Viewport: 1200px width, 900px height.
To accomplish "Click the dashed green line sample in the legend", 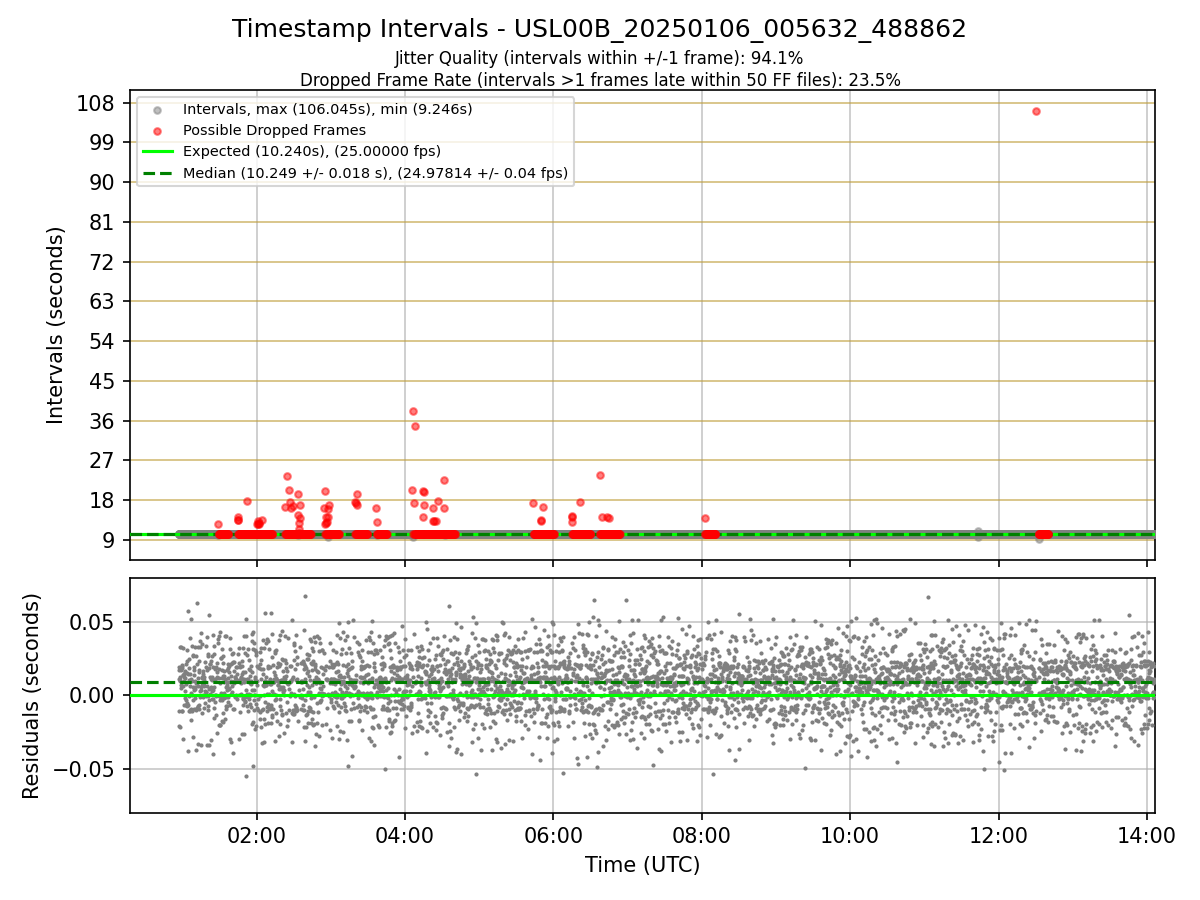I will pyautogui.click(x=157, y=173).
